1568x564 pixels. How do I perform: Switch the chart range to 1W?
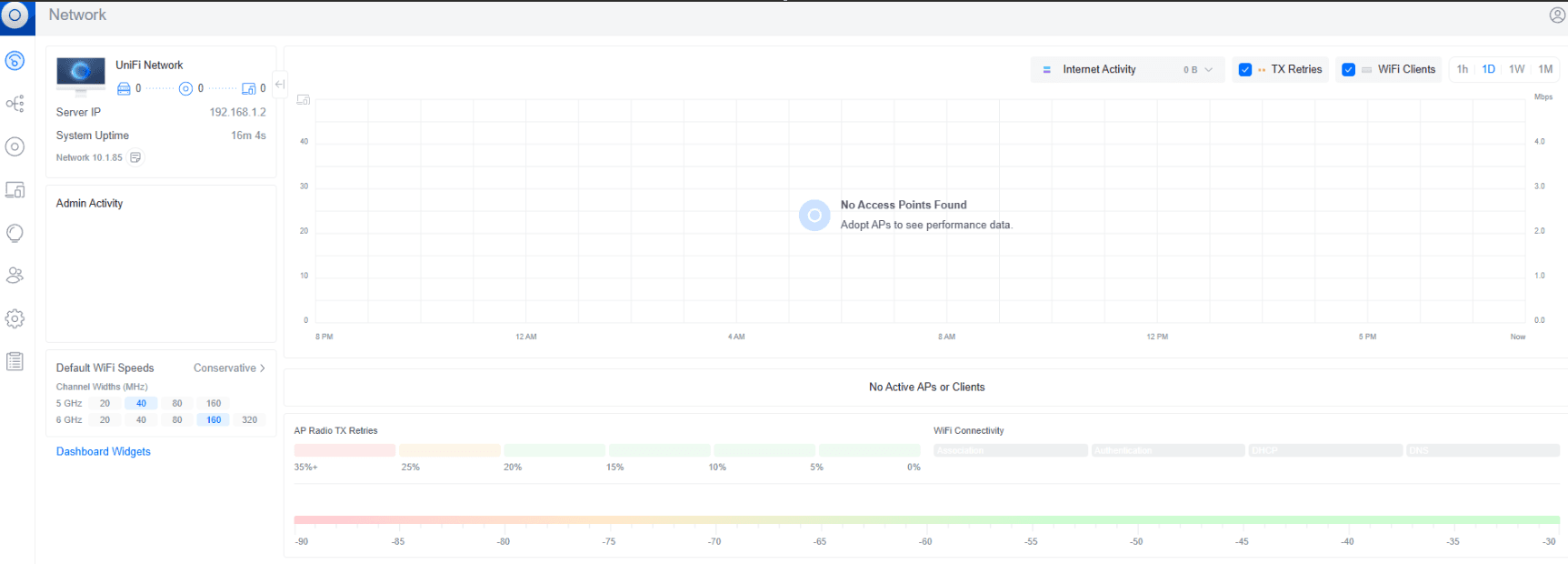[1516, 69]
